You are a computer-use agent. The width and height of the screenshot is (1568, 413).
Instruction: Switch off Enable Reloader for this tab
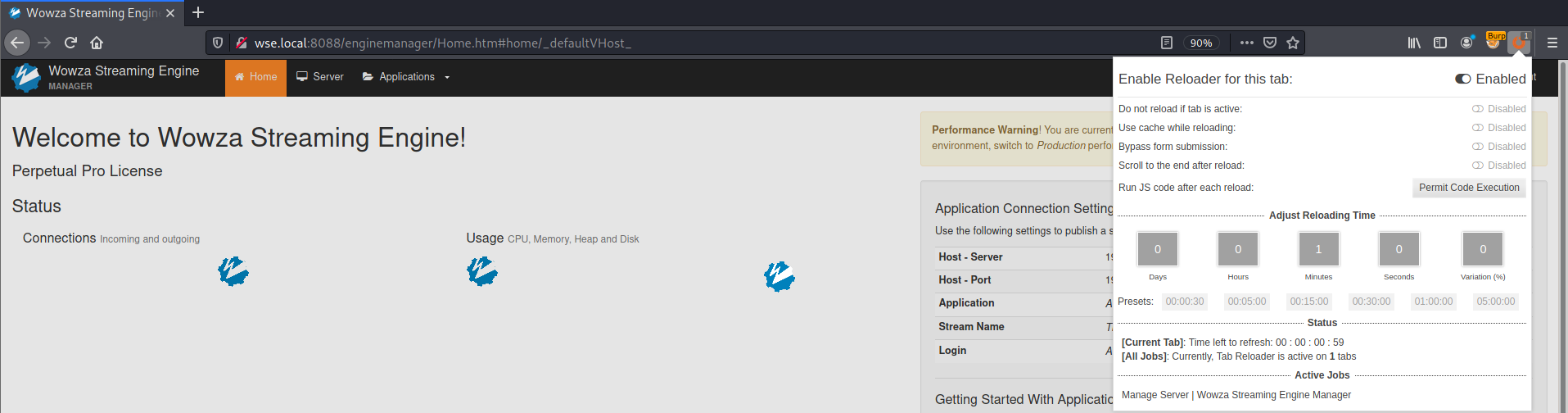(1463, 79)
